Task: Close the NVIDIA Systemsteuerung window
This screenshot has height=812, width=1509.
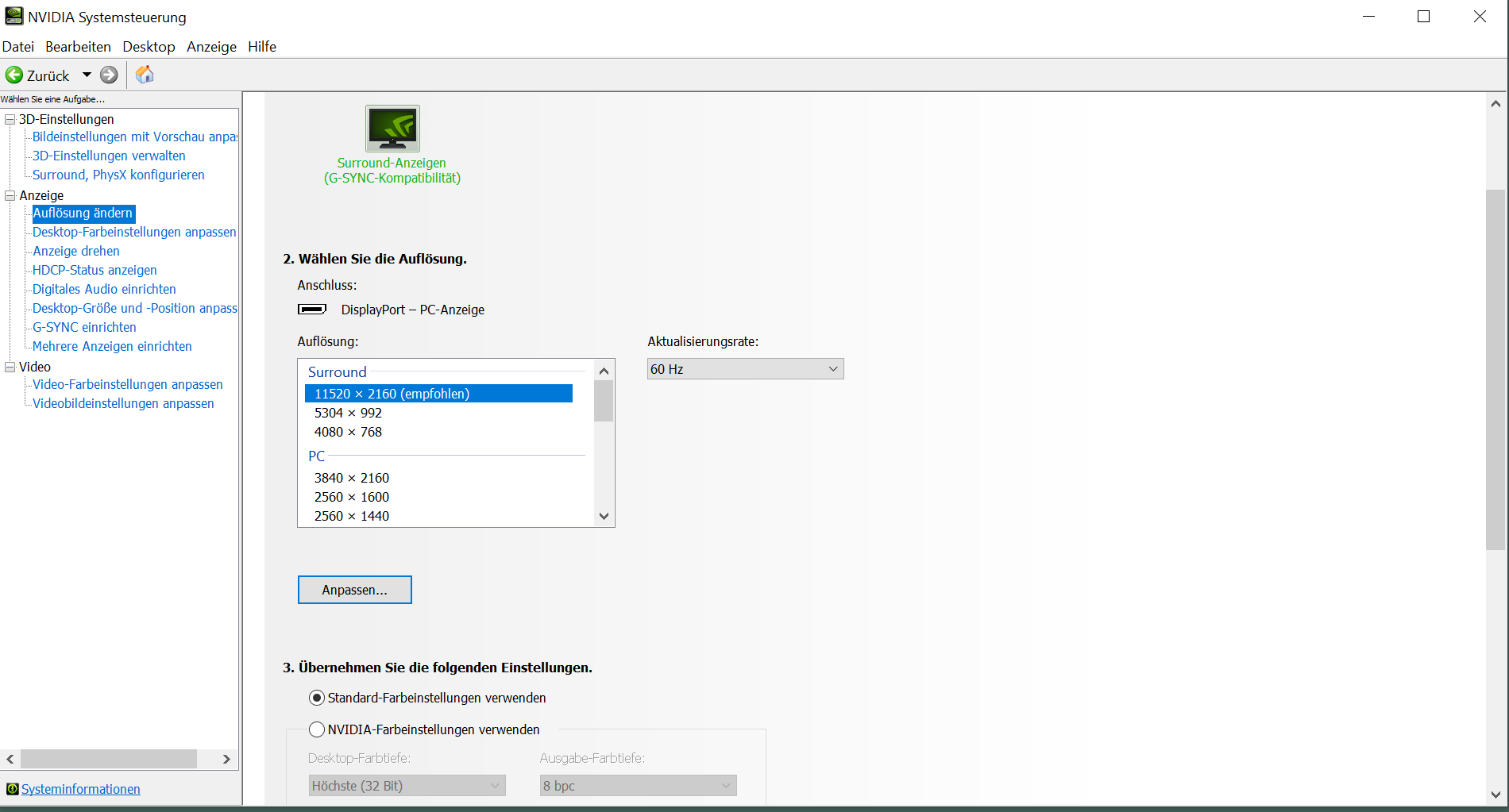Action: pyautogui.click(x=1480, y=17)
